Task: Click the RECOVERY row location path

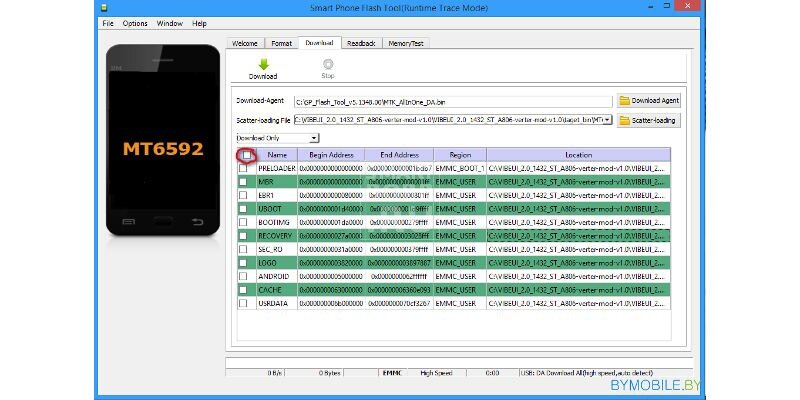Action: (579, 236)
